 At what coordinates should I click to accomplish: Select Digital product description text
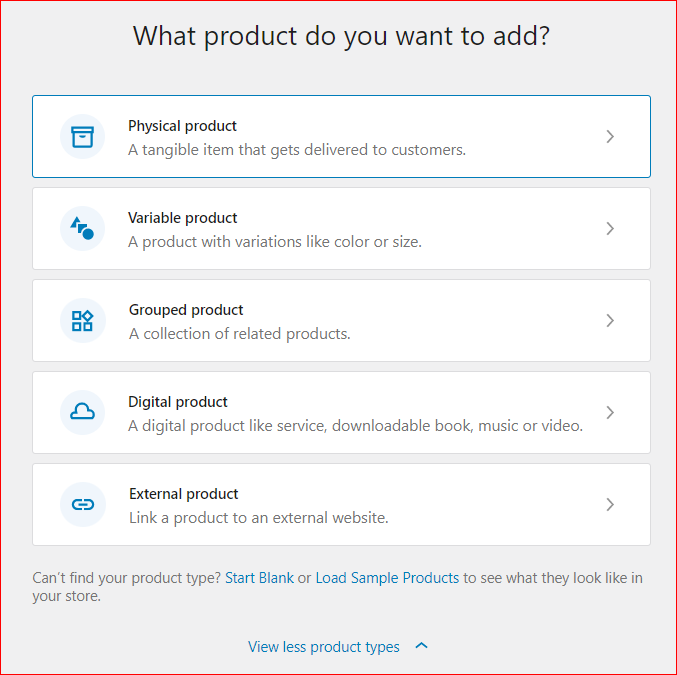(355, 426)
